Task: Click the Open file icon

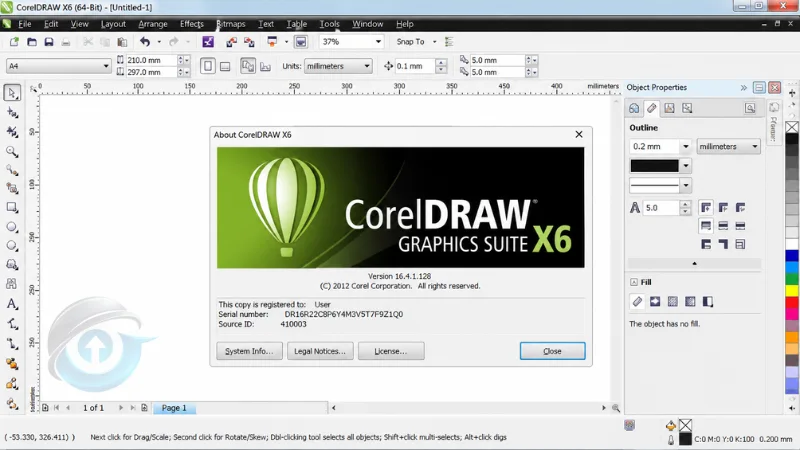Action: coord(32,42)
